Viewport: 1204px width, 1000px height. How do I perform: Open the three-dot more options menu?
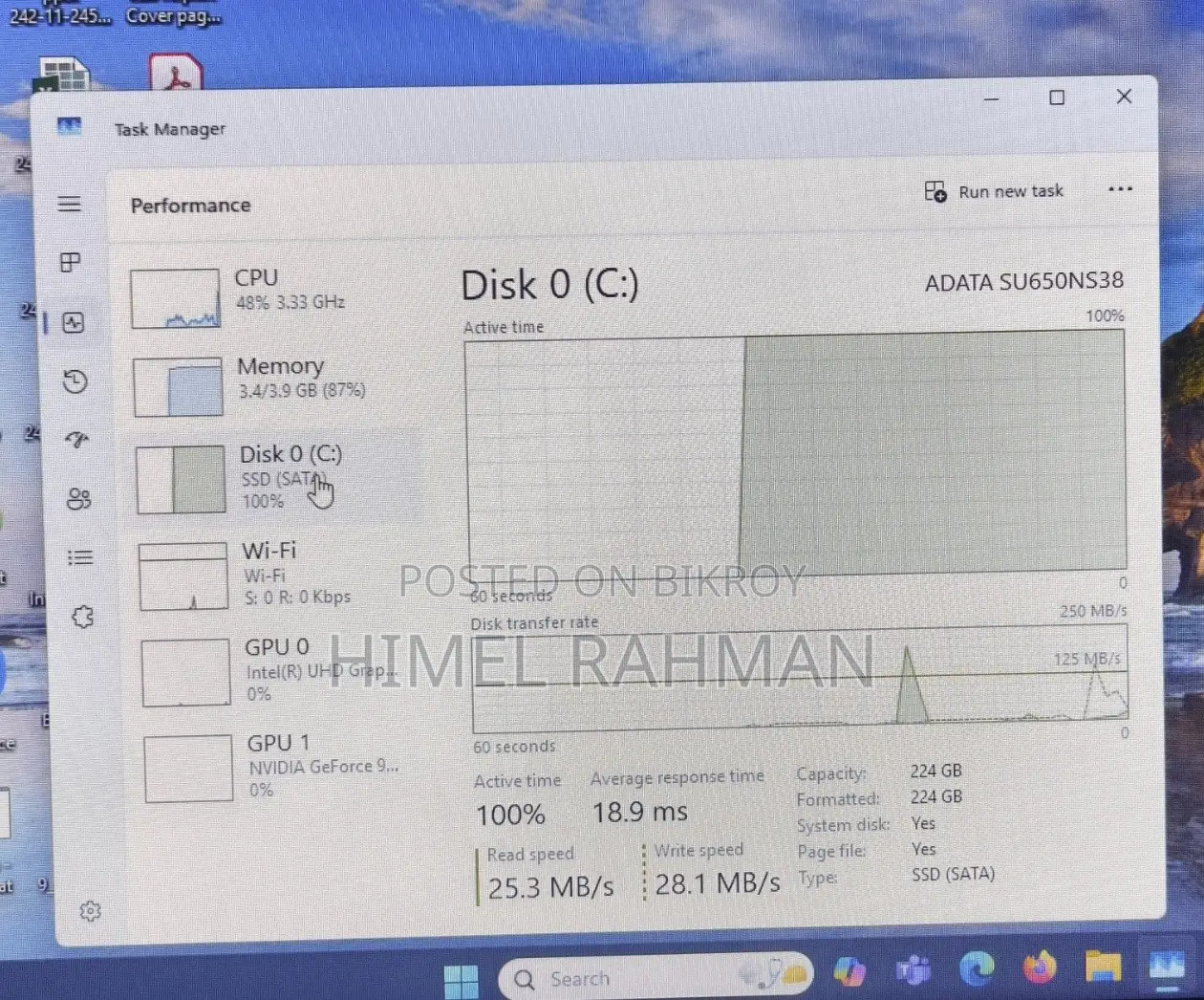click(1120, 188)
